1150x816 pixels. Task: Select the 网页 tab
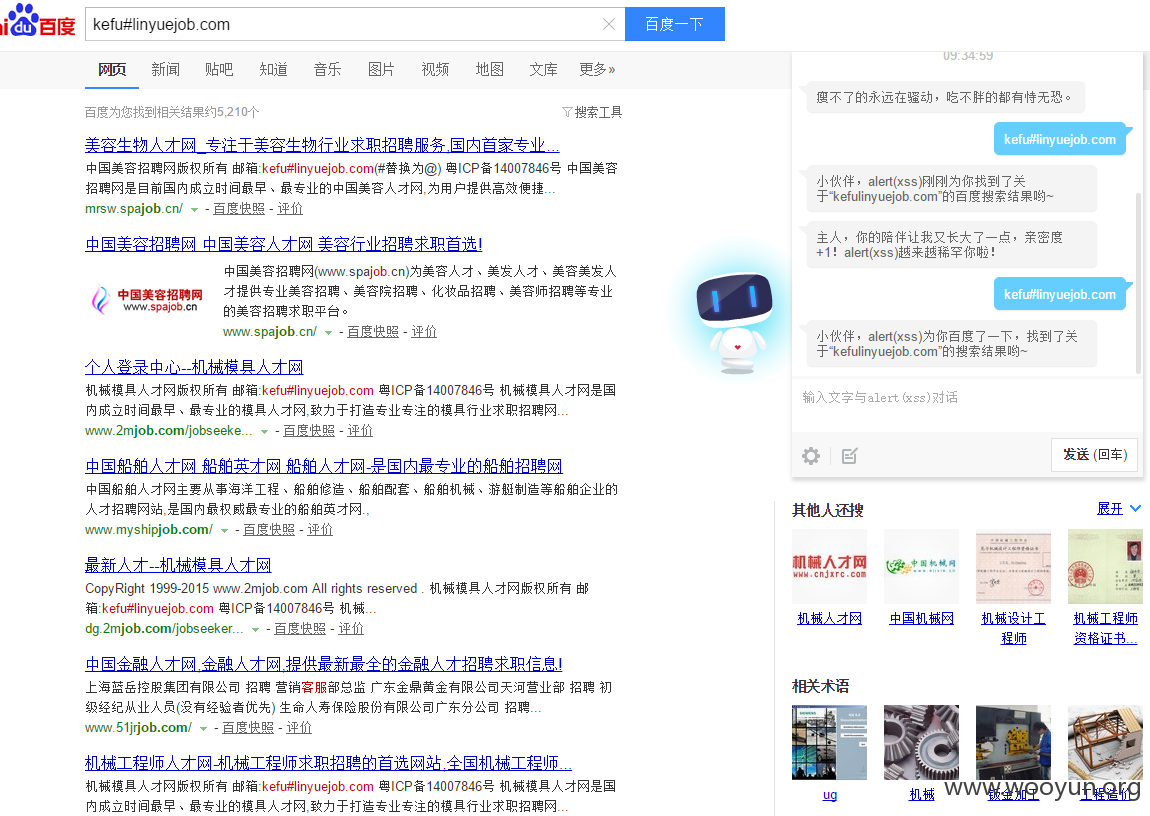(112, 70)
